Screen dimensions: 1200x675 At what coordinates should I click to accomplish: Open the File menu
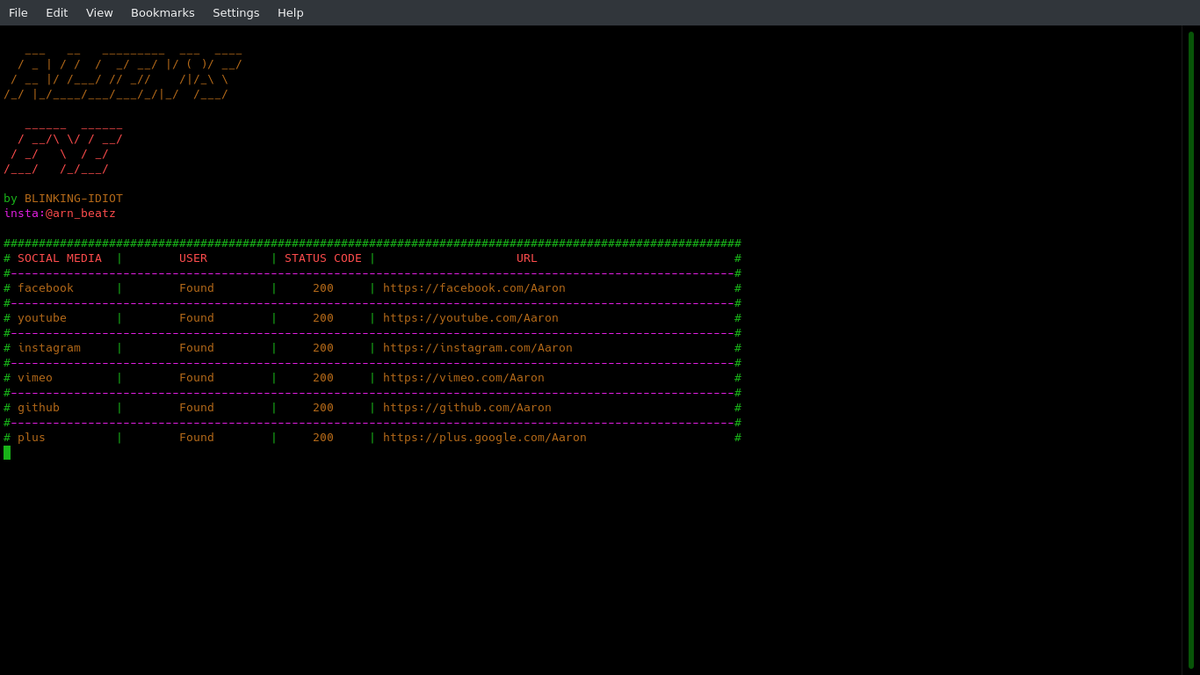18,13
